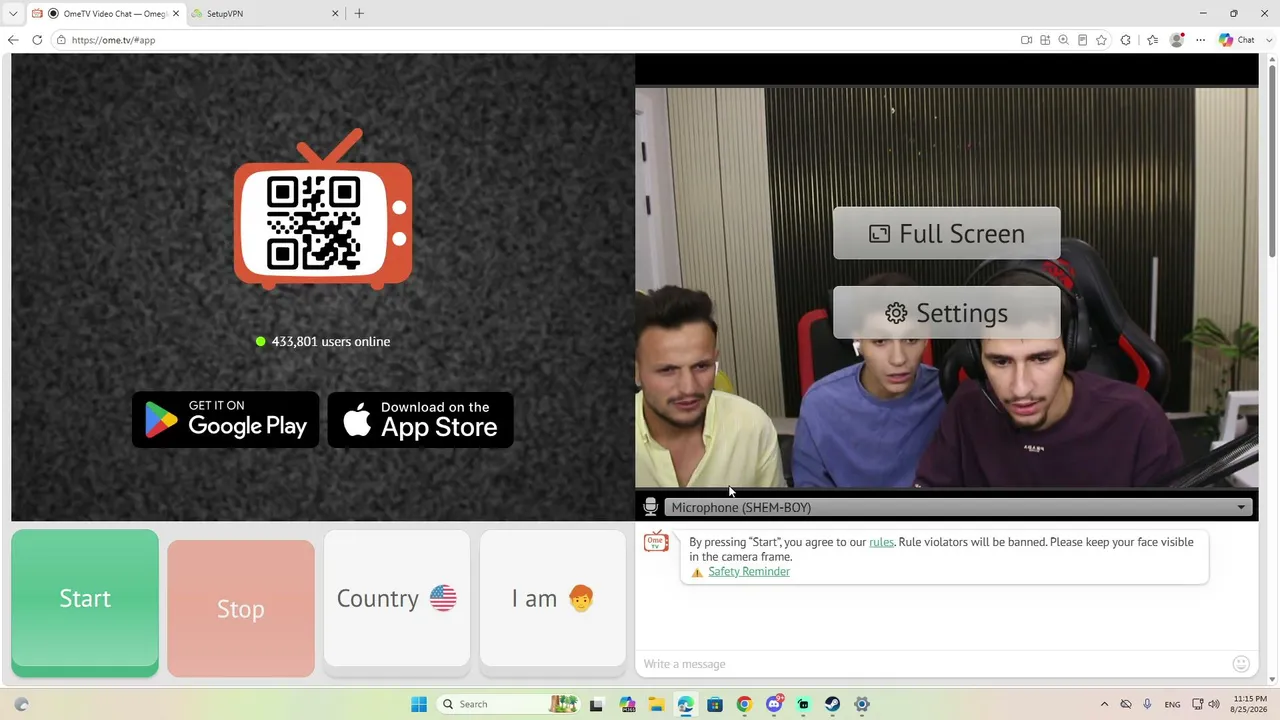This screenshot has height=720, width=1280.
Task: Click the OneDrive cloud tray icon
Action: [x=1126, y=704]
